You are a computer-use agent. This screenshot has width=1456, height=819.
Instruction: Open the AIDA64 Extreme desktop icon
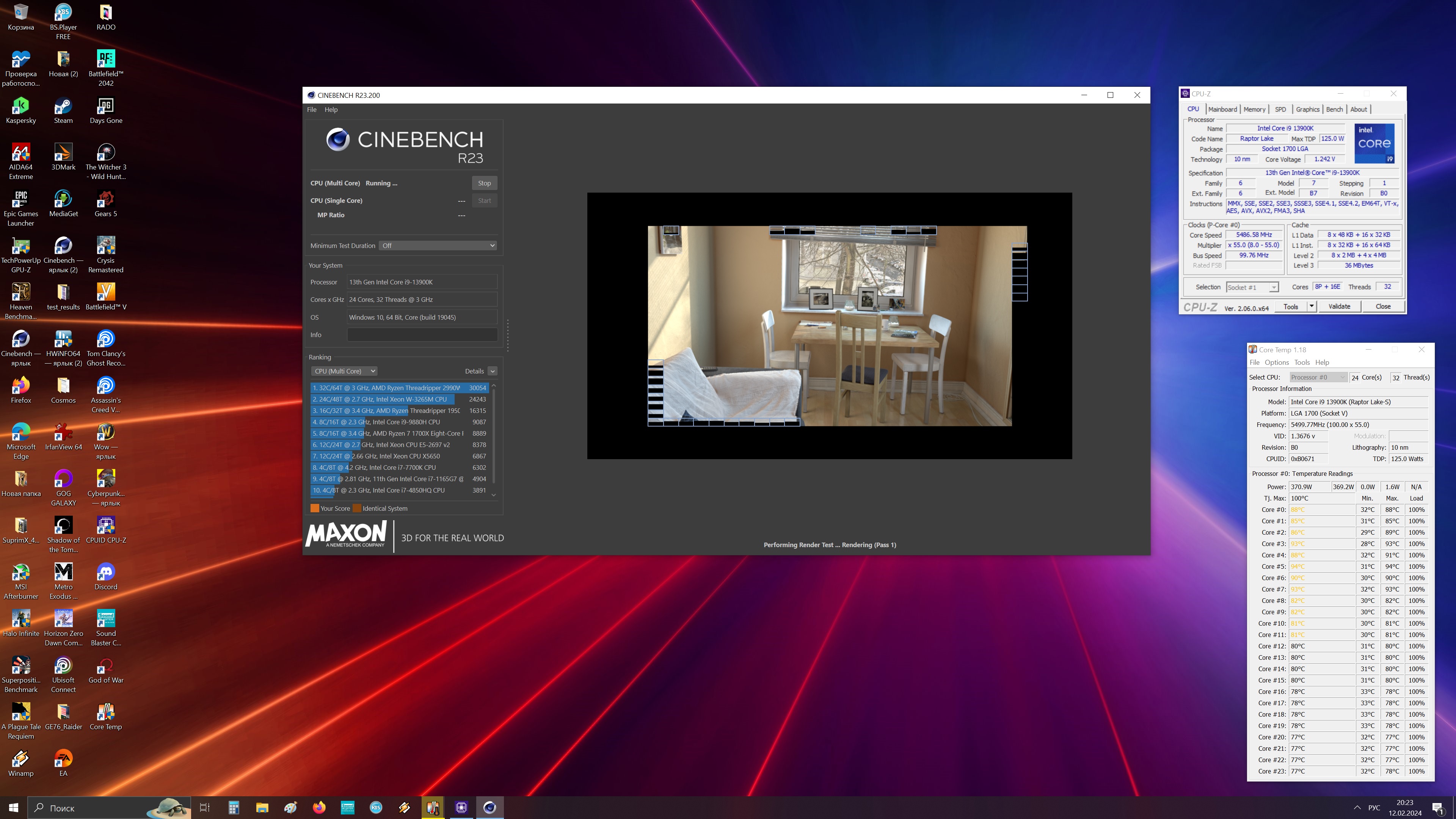[x=21, y=153]
